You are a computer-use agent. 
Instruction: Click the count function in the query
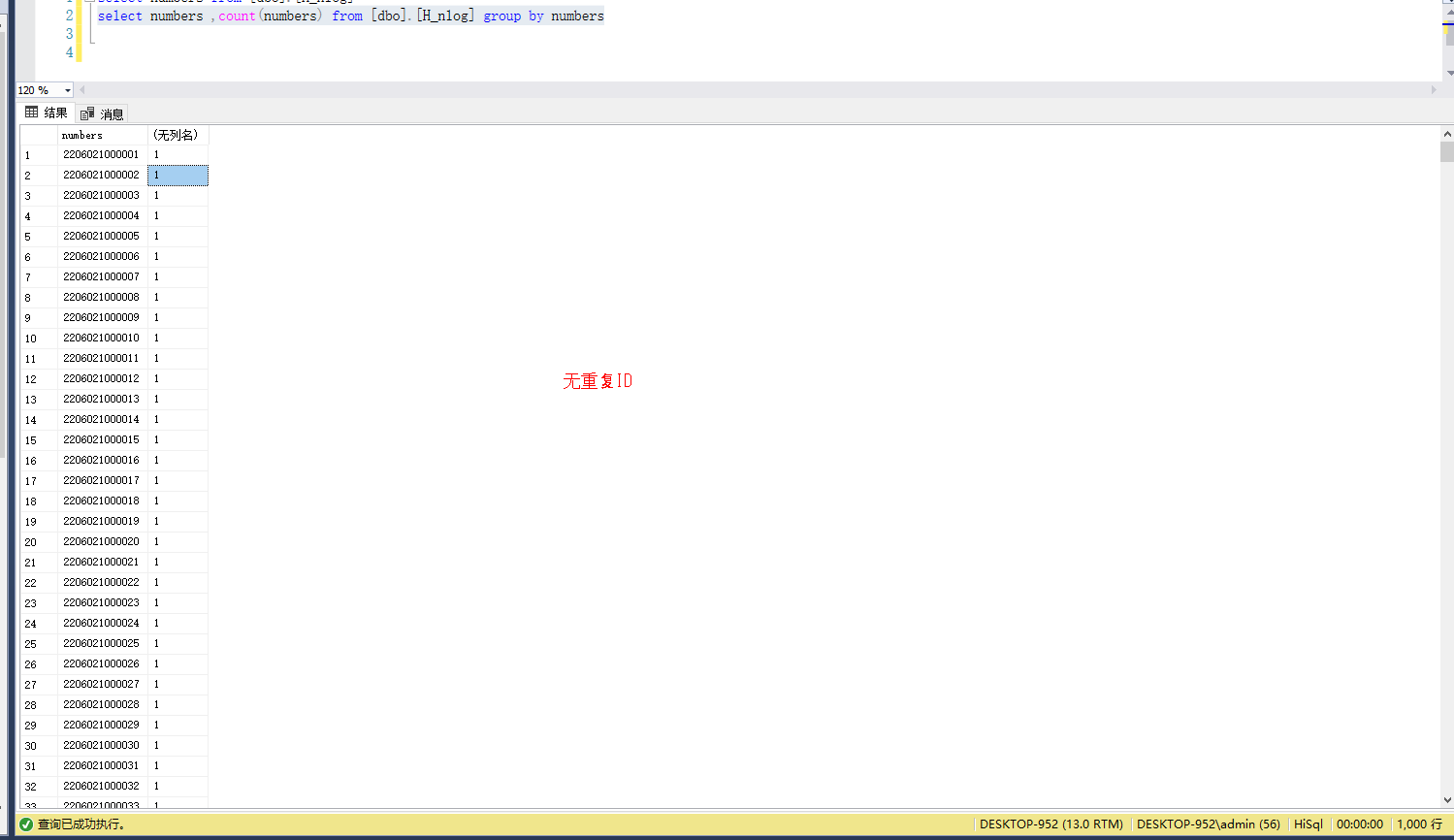click(x=238, y=16)
